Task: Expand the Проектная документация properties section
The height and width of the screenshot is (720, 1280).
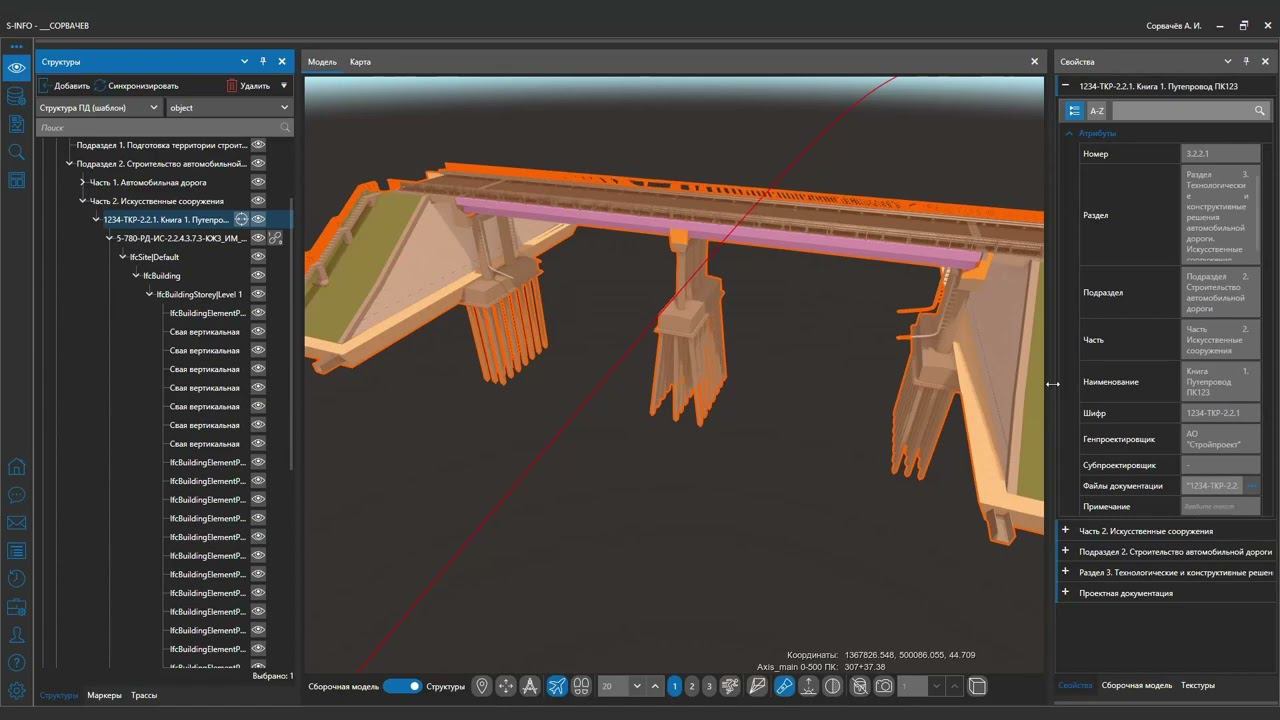Action: click(x=1066, y=593)
